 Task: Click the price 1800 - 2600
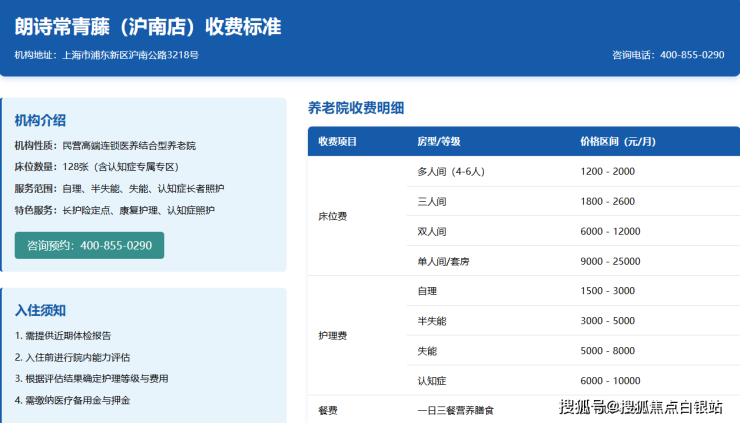(607, 202)
